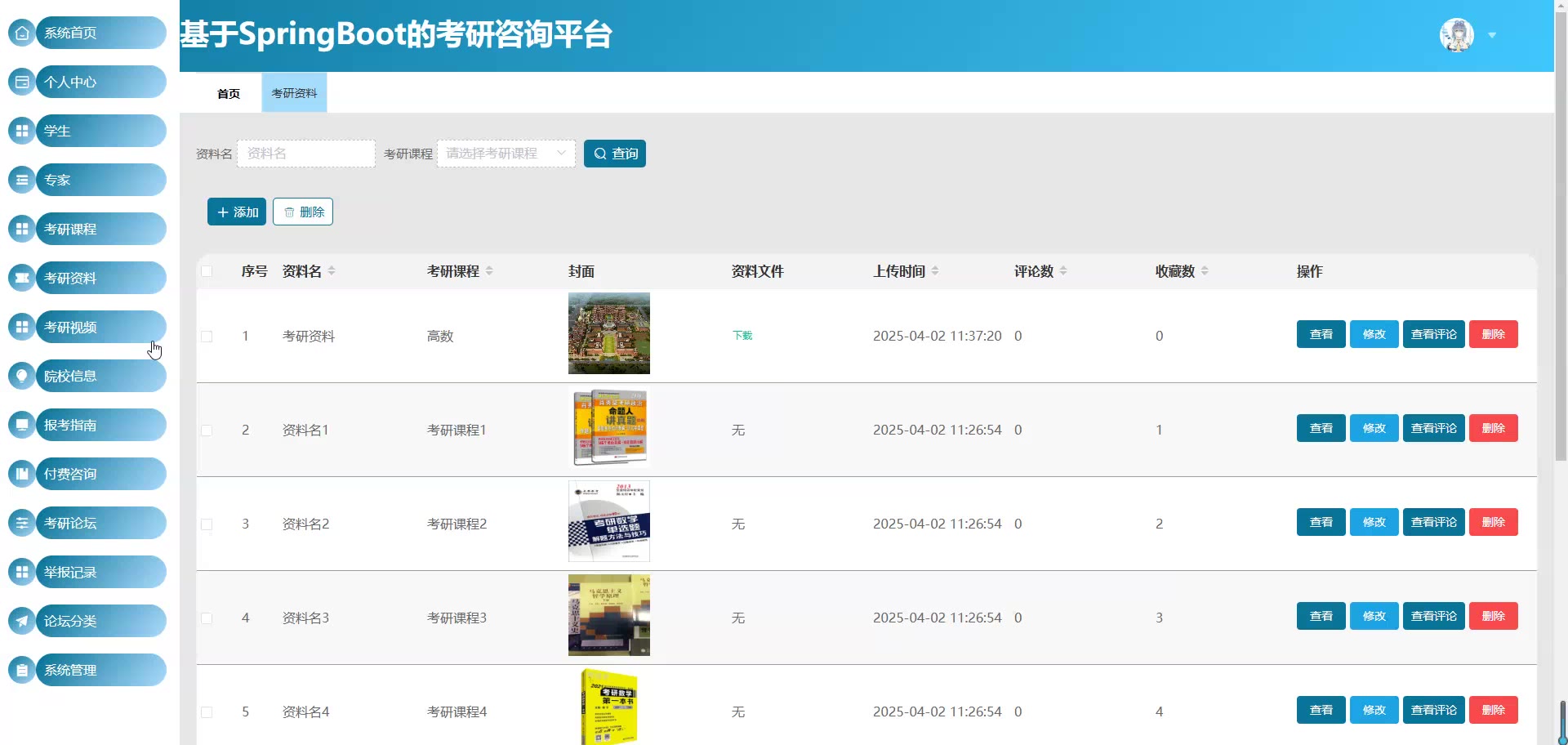Viewport: 1568px width, 745px height.
Task: Click the cover thumbnail of 考研资料 row
Action: [x=609, y=333]
